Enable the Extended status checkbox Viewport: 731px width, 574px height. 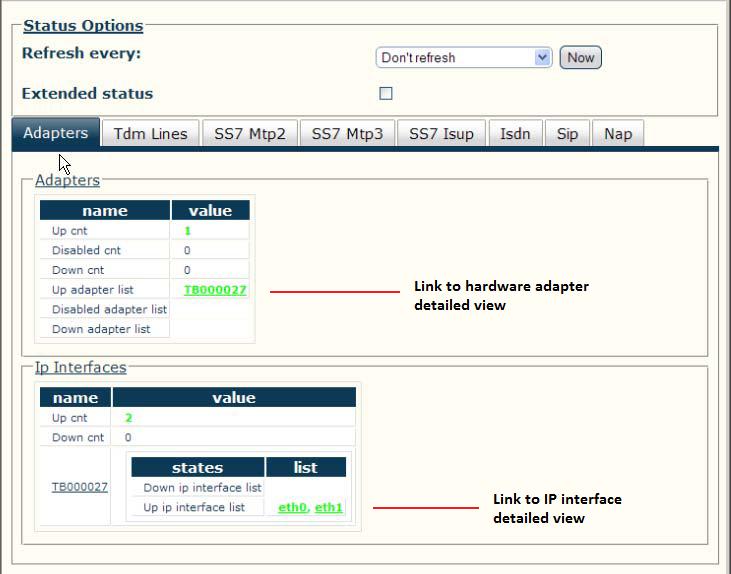click(x=386, y=93)
